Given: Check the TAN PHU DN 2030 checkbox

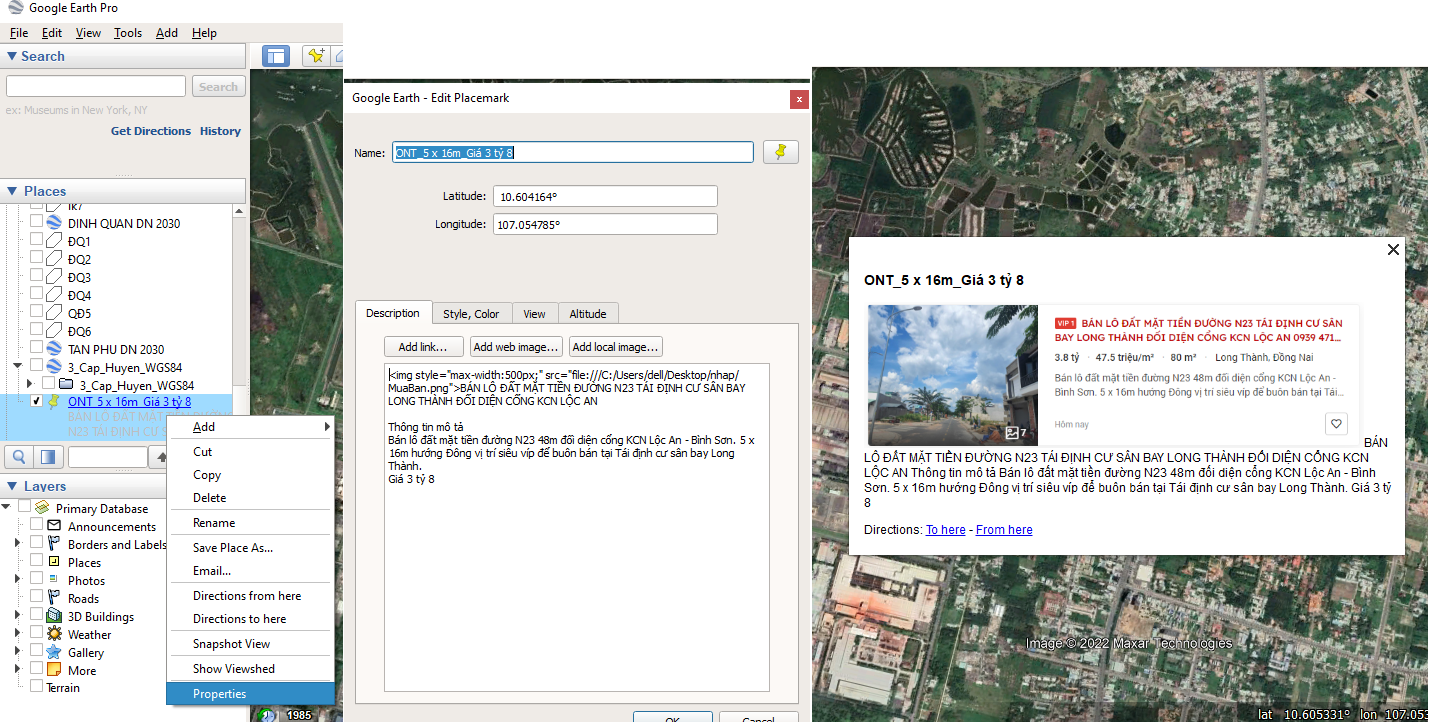Looking at the screenshot, I should [x=37, y=350].
